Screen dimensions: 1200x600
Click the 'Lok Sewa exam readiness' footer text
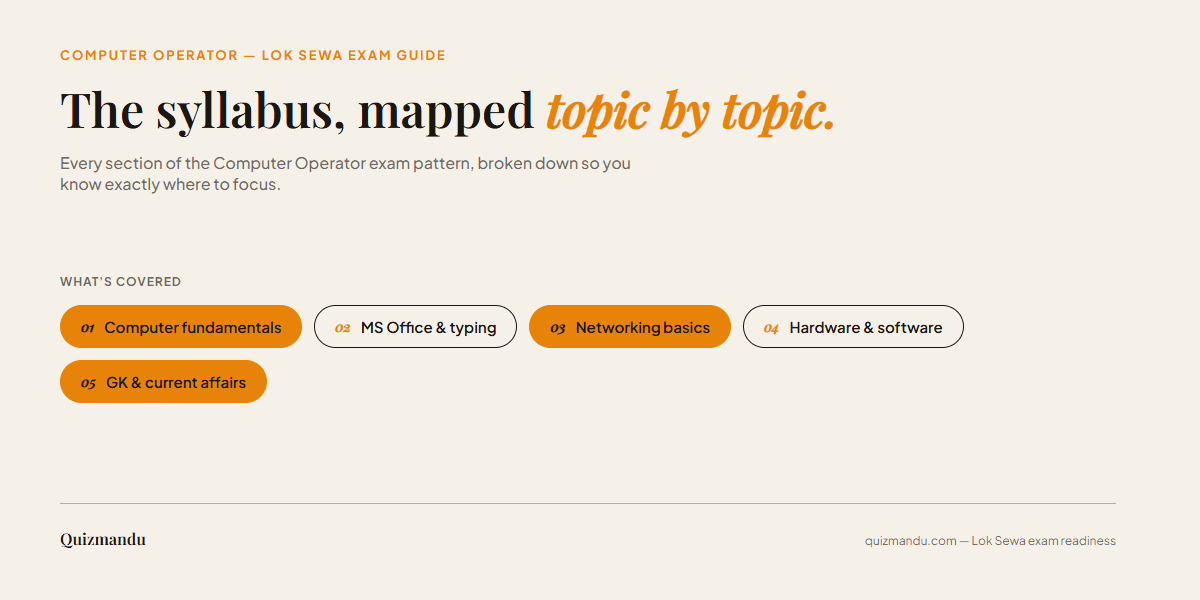(1044, 541)
